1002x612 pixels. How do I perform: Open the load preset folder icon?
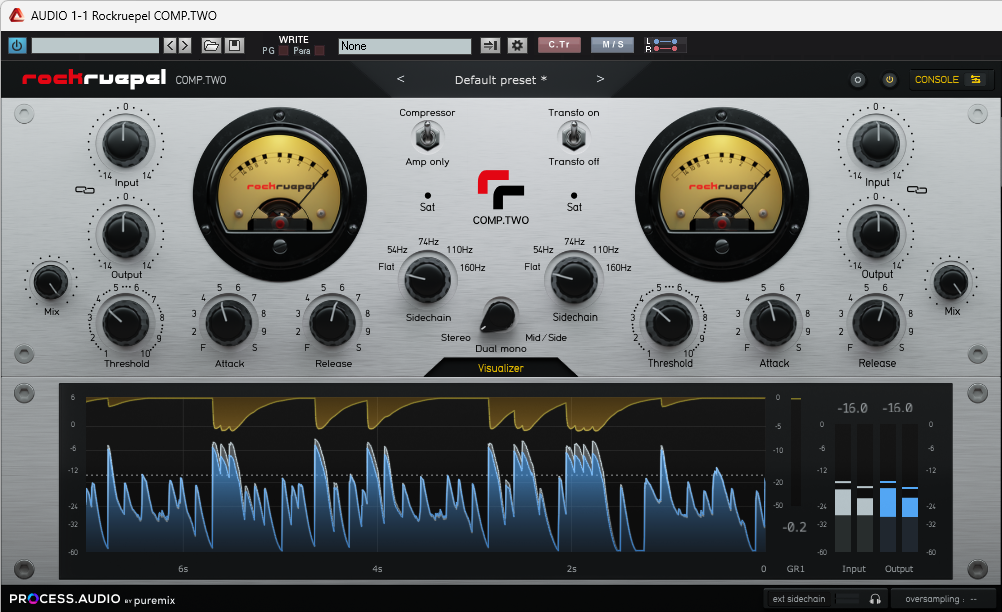211,45
